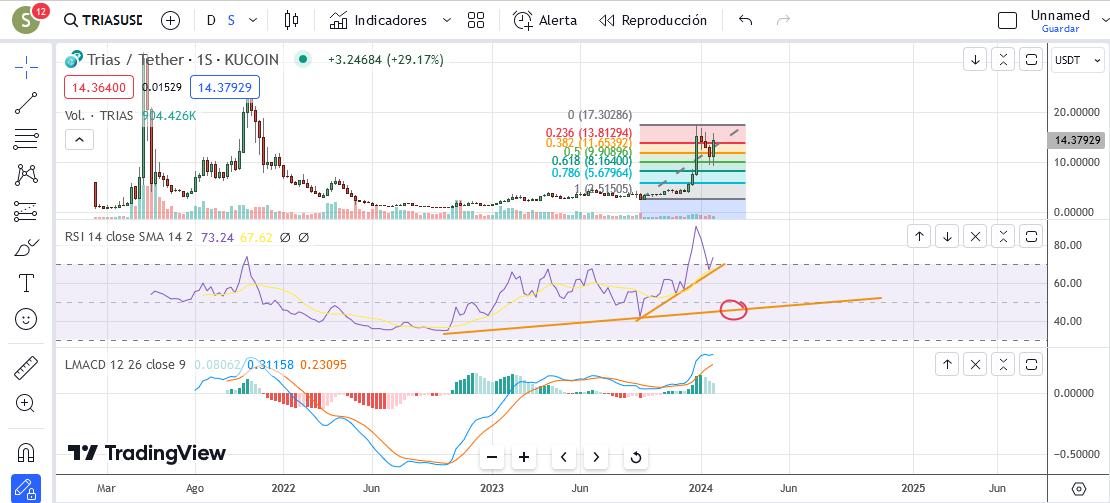
Task: Collapse the RSI pane
Action: 1003,236
